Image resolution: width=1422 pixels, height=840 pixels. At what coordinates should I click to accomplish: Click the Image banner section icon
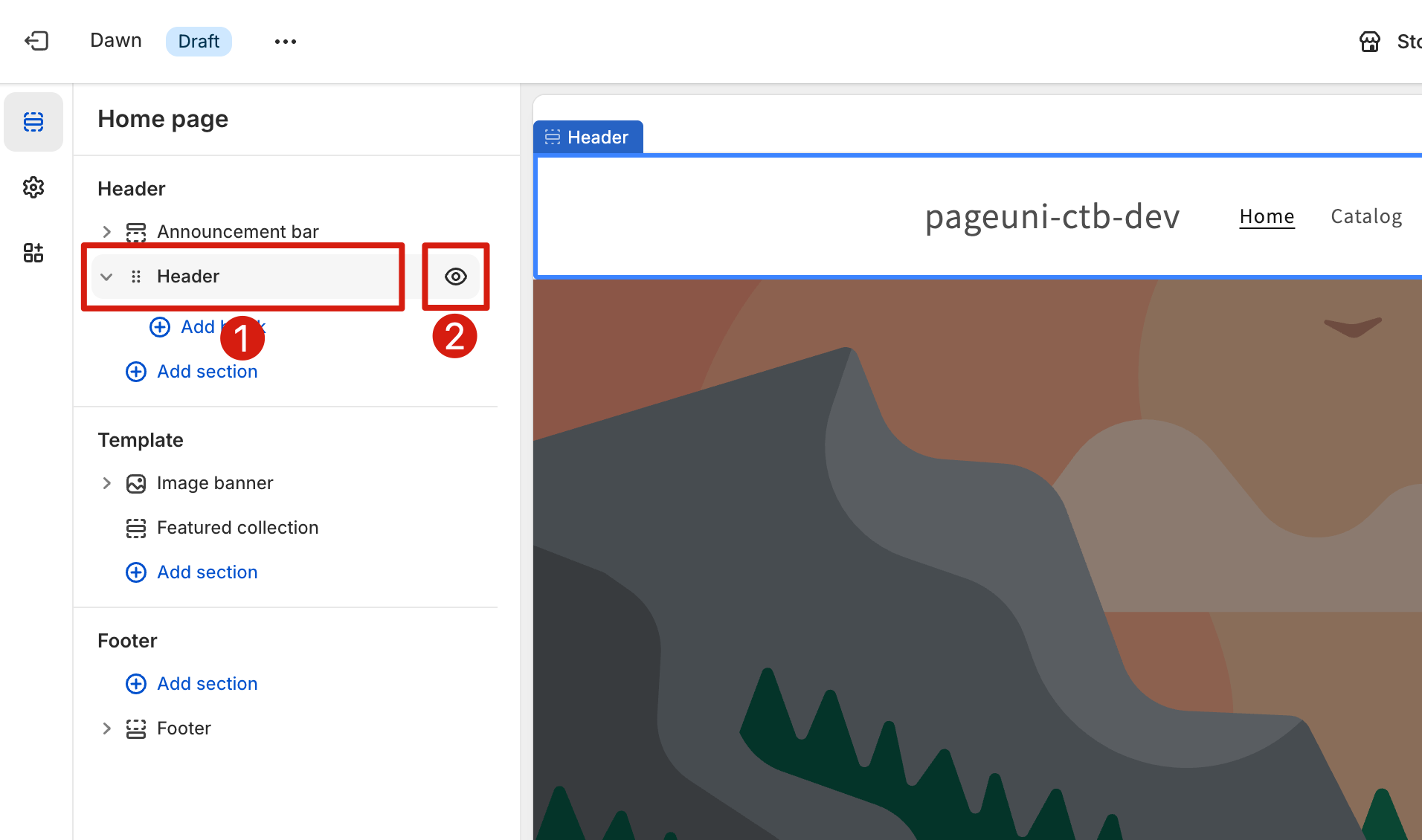(136, 483)
